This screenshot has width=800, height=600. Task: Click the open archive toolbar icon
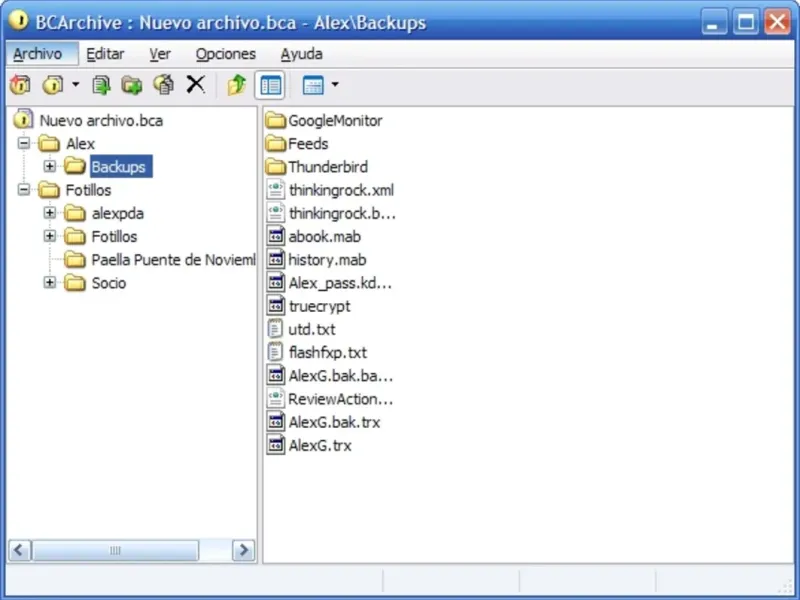(53, 85)
